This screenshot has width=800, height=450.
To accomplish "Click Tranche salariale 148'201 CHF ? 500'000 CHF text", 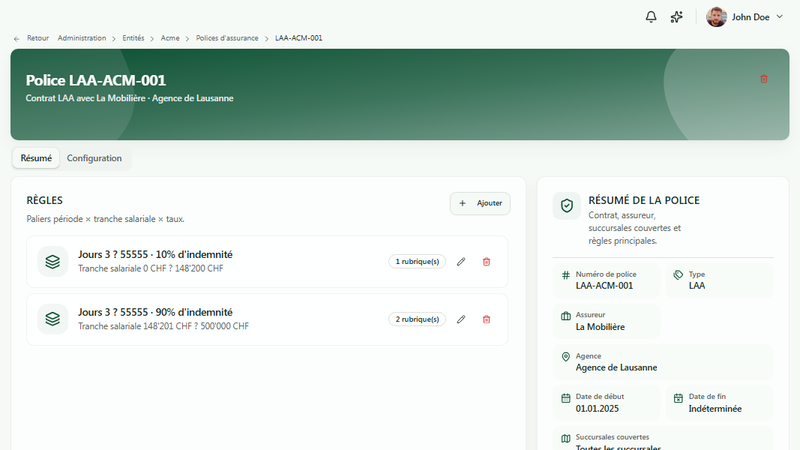I will tap(163, 326).
